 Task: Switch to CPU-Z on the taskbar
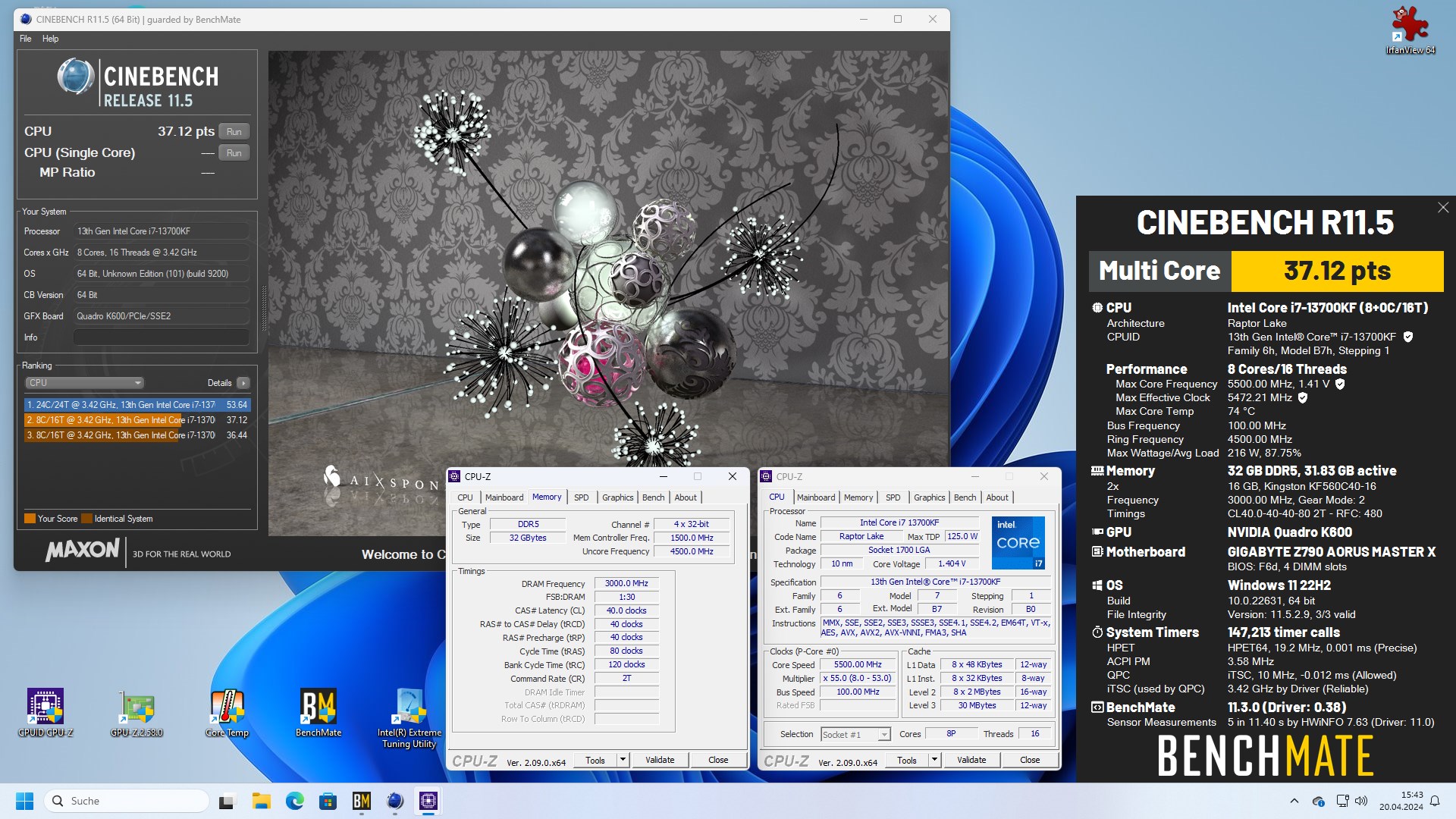(428, 801)
